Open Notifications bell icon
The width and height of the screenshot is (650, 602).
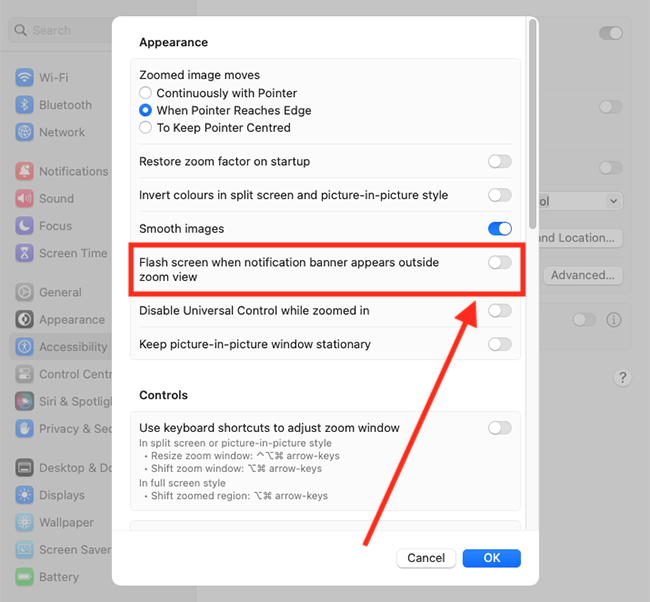pos(24,171)
